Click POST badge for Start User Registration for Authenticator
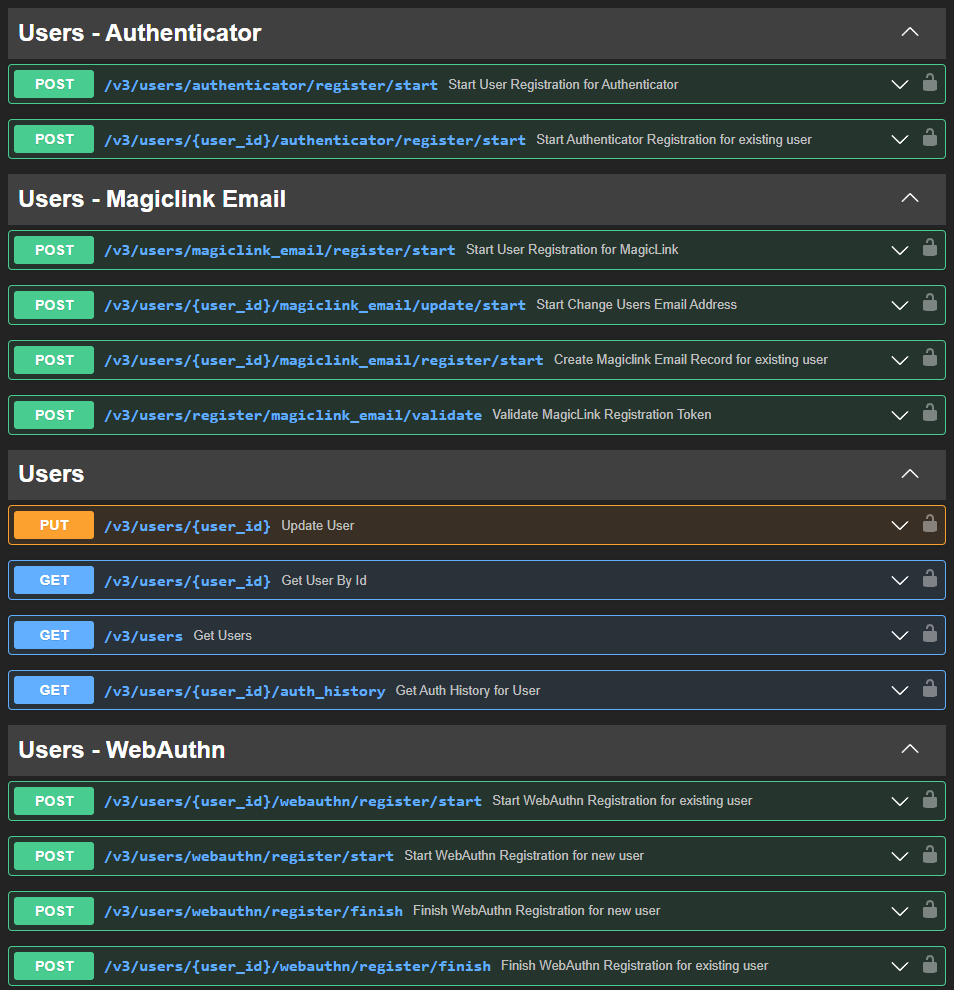954x990 pixels. tap(54, 84)
